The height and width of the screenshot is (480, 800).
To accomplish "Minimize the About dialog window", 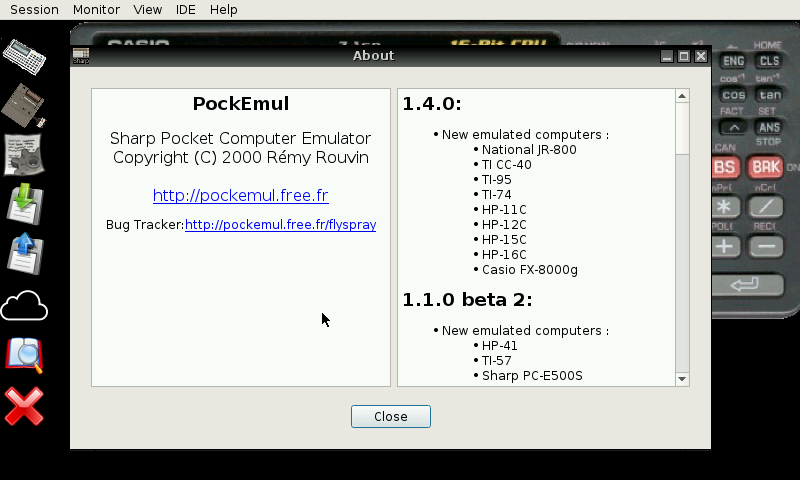I will (667, 56).
